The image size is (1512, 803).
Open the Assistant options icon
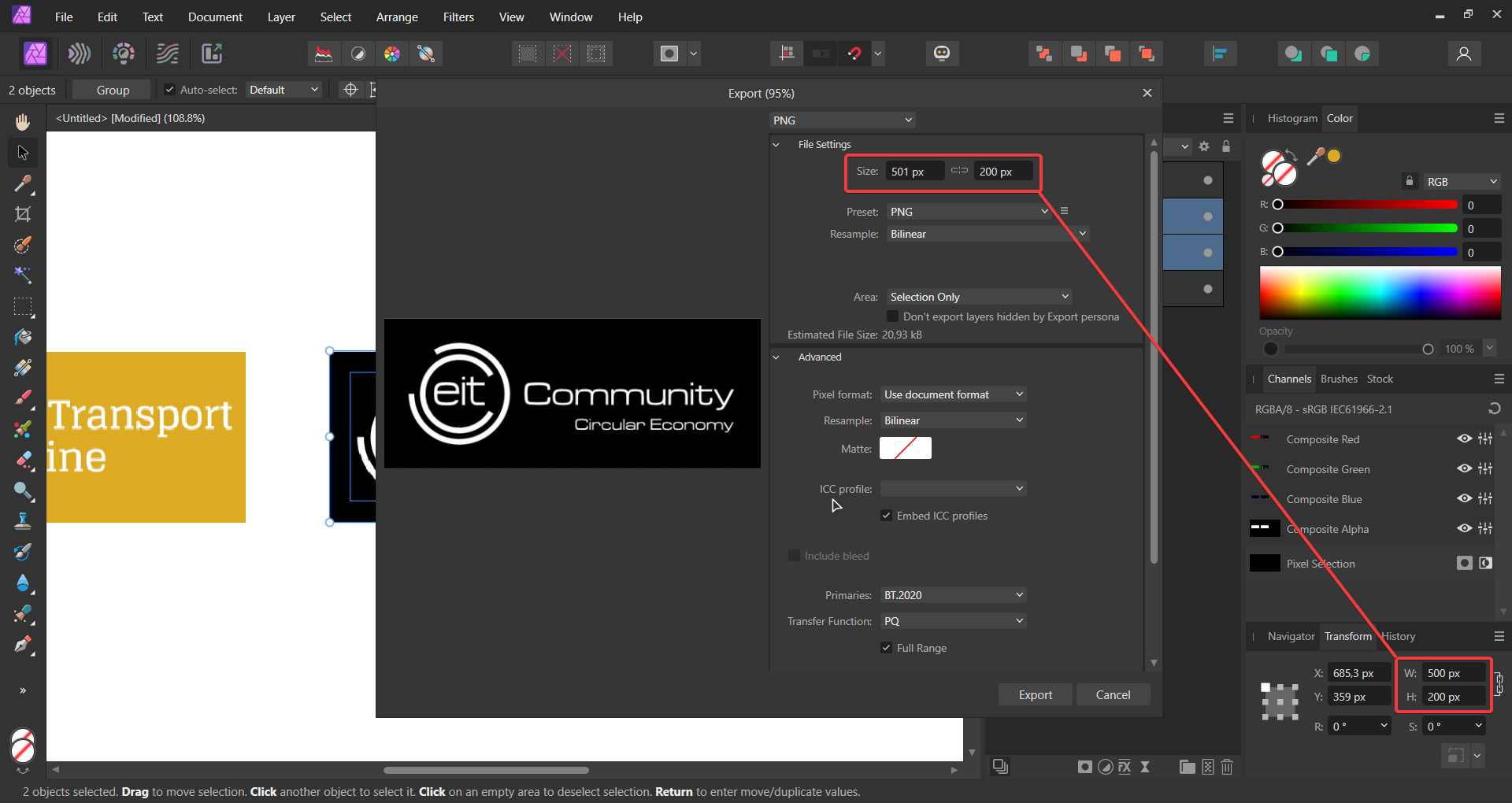pos(942,54)
